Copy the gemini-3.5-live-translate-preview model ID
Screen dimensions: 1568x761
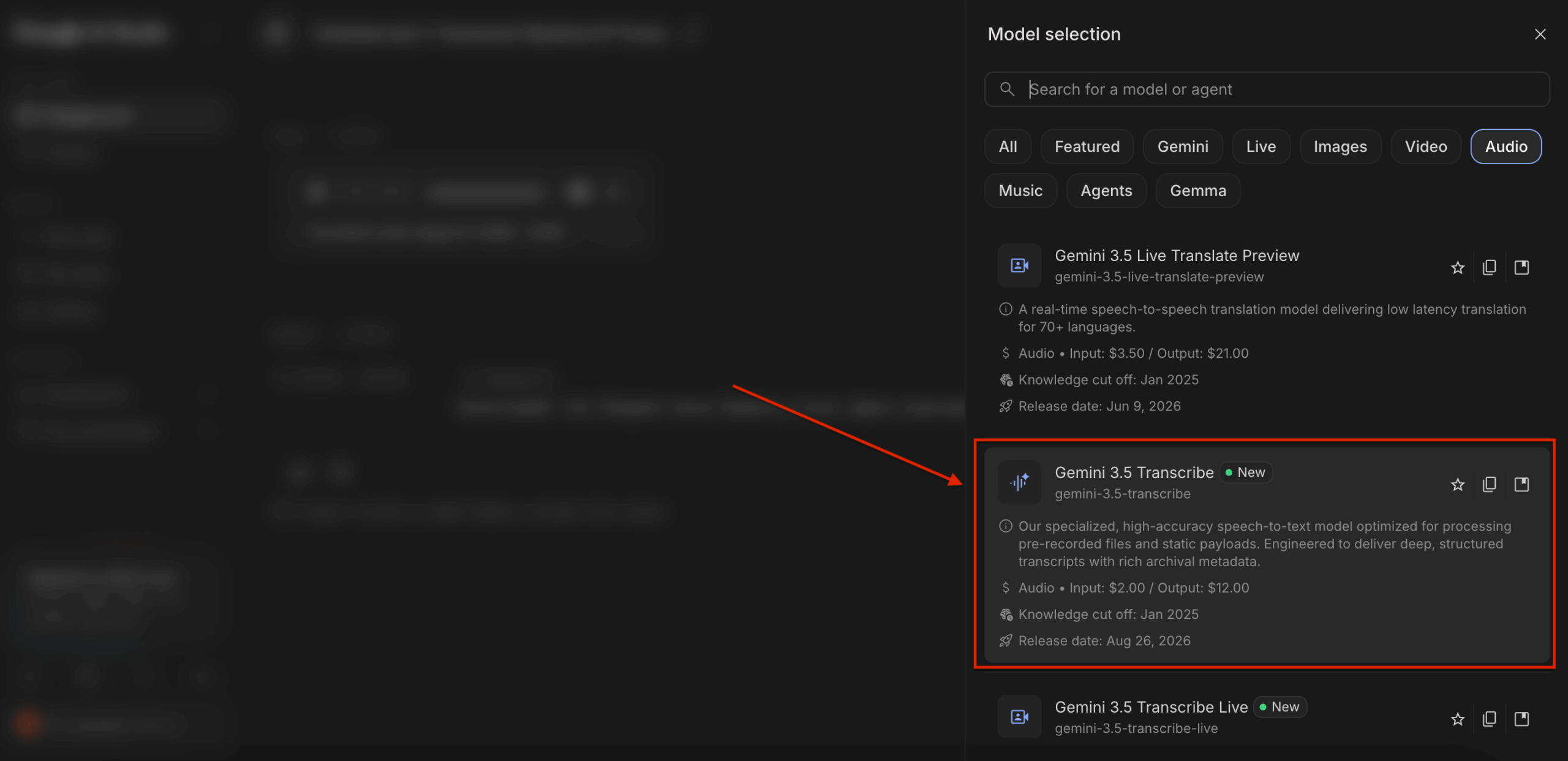[x=1490, y=268]
